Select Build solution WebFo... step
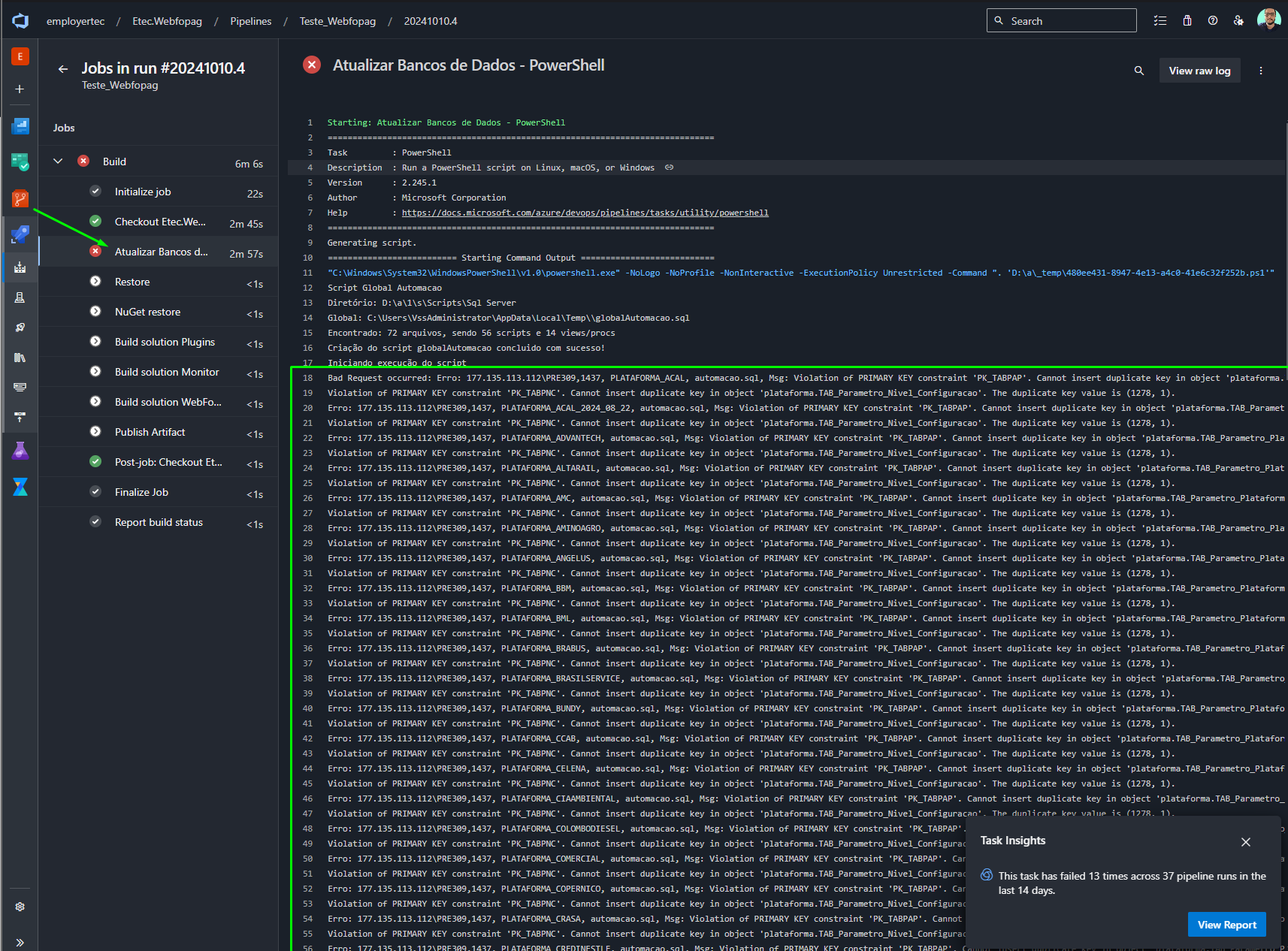 tap(159, 402)
